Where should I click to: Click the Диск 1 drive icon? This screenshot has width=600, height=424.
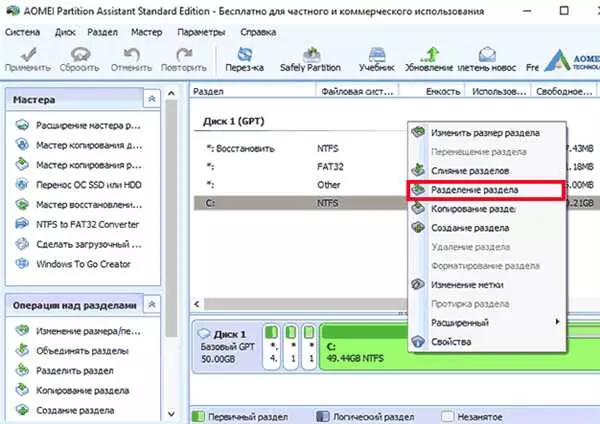point(204,334)
